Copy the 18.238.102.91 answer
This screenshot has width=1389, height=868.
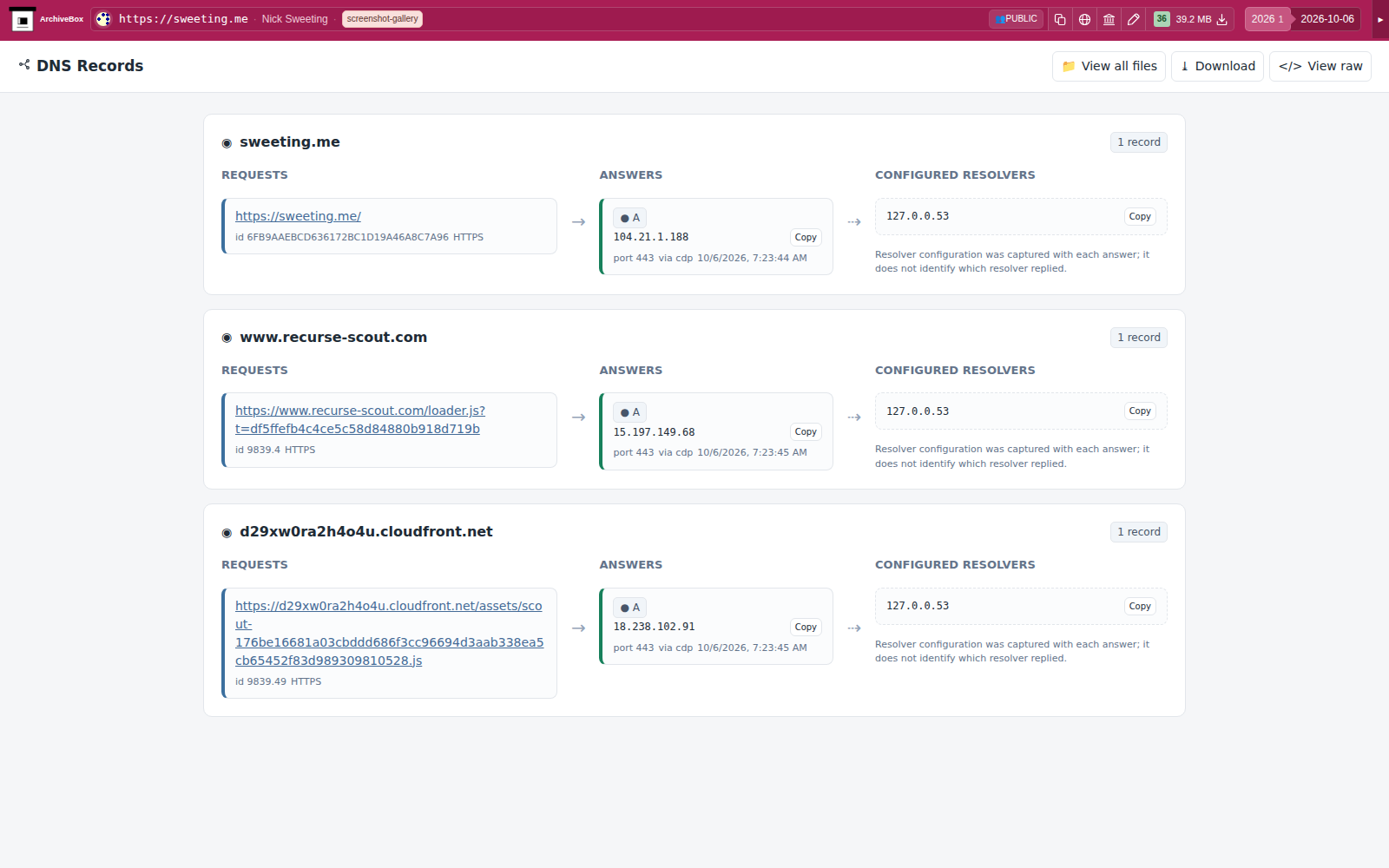click(x=806, y=627)
